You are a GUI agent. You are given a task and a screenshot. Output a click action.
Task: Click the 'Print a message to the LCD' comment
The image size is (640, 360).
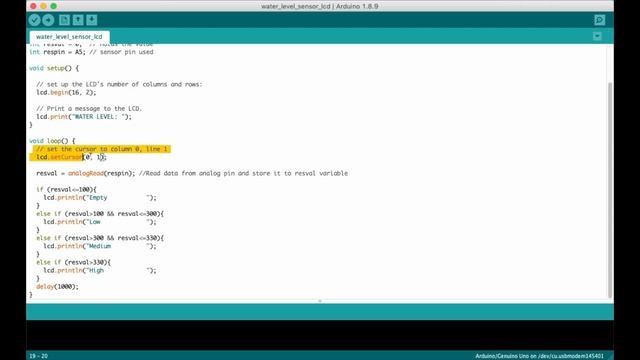pos(89,109)
